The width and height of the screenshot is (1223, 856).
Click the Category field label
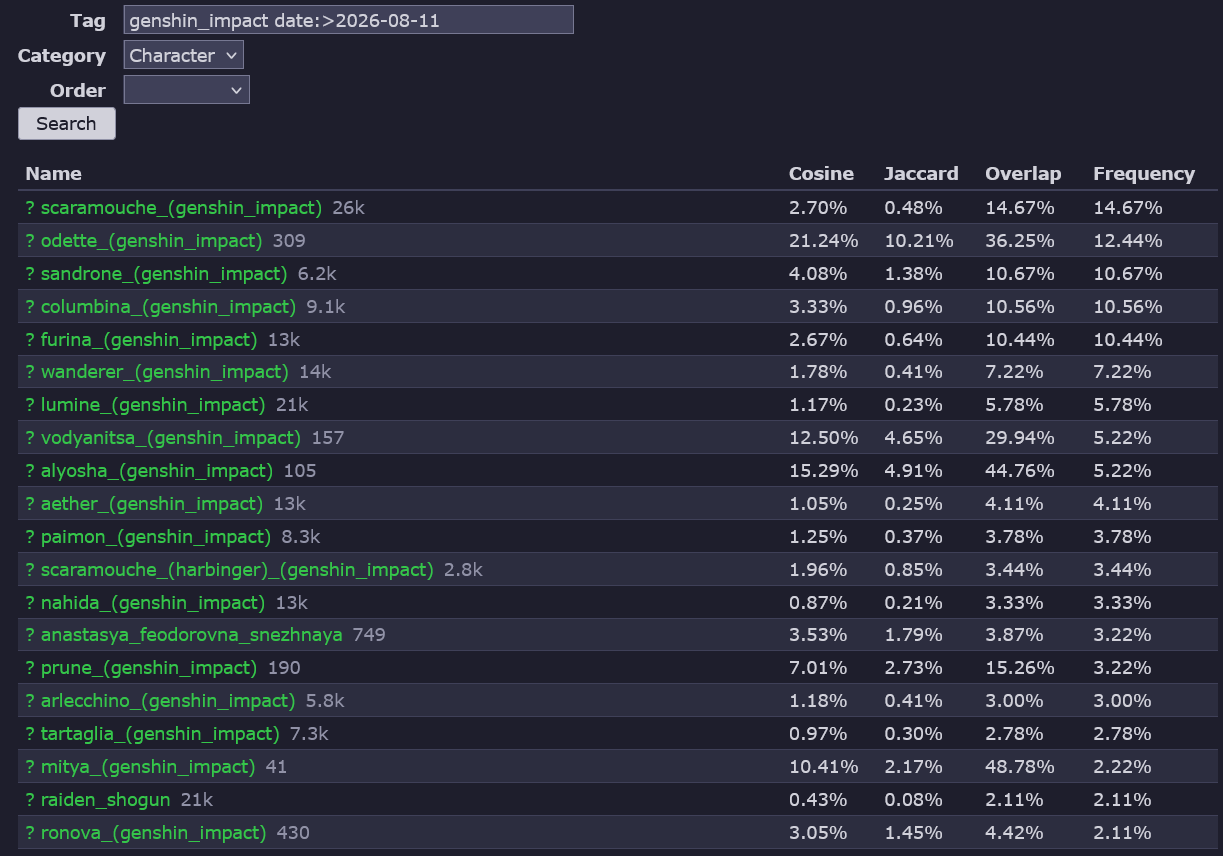pyautogui.click(x=62, y=56)
